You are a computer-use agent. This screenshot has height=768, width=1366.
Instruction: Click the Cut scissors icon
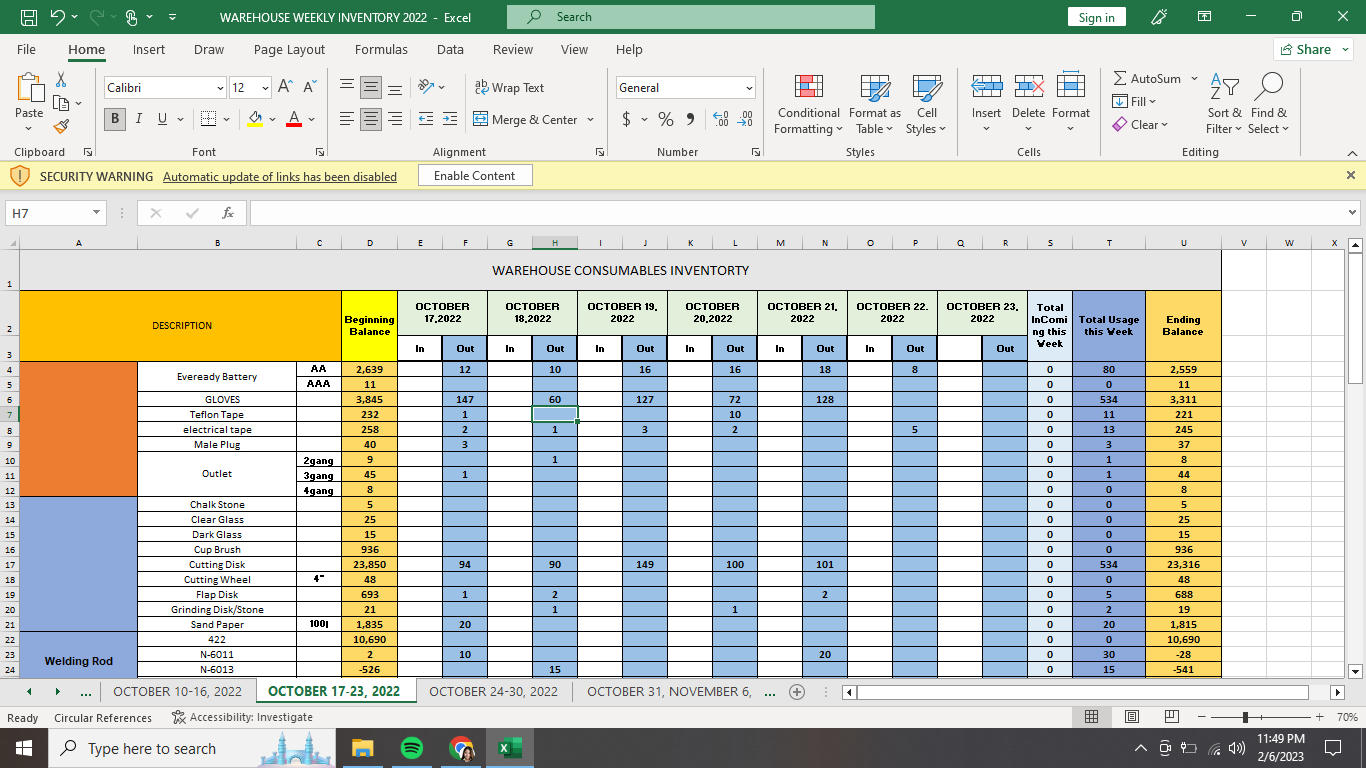pos(61,80)
